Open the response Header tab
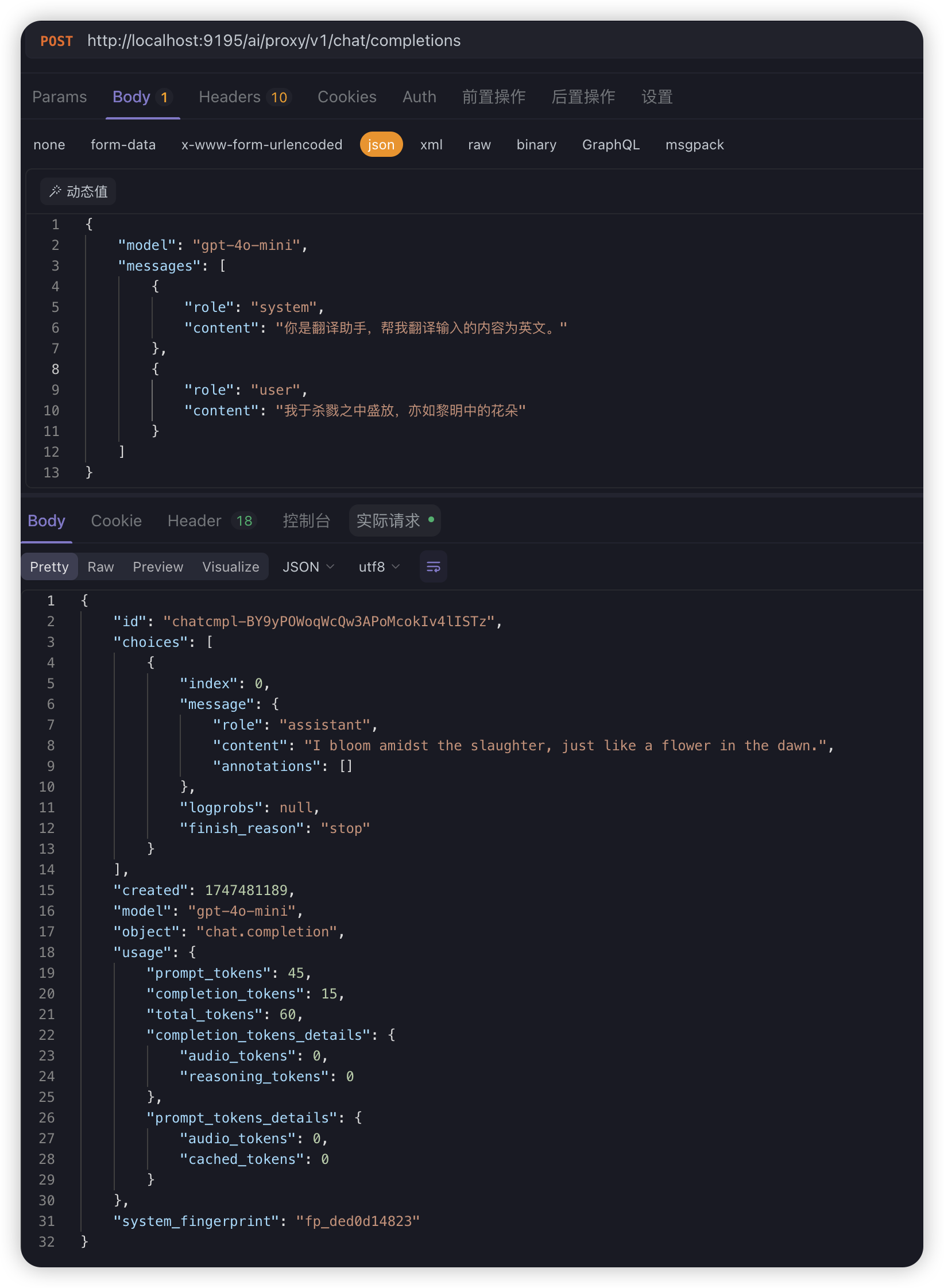Image resolution: width=944 pixels, height=1288 pixels. 210,521
